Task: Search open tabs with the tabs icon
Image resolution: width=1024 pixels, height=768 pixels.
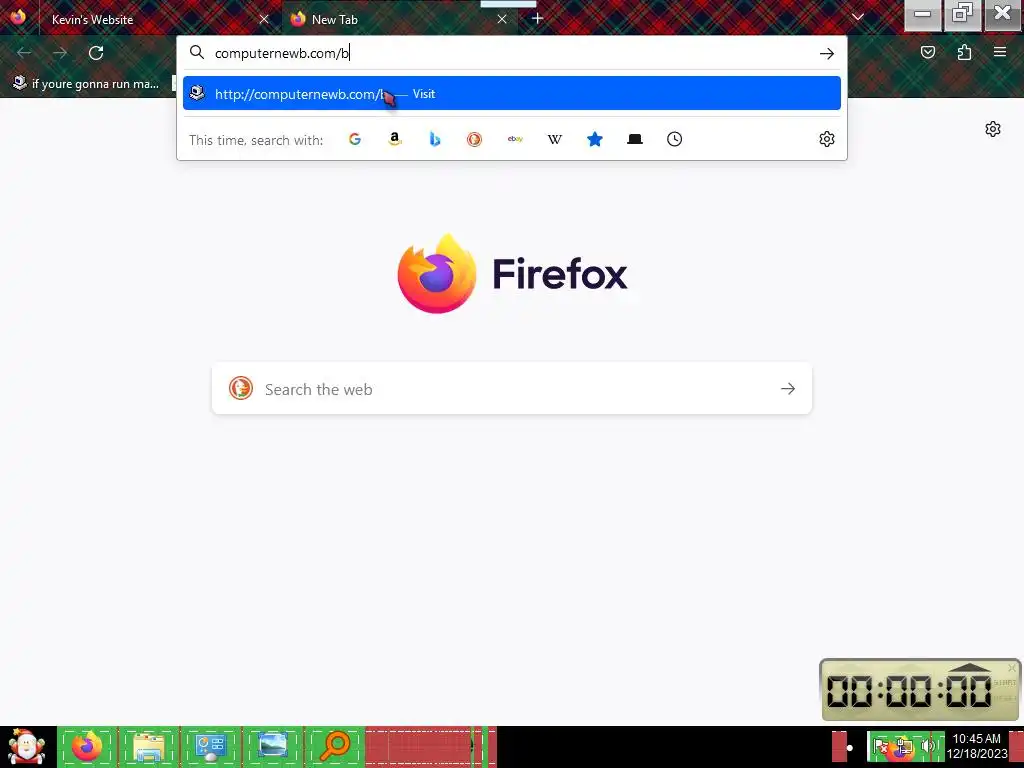Action: tap(635, 139)
